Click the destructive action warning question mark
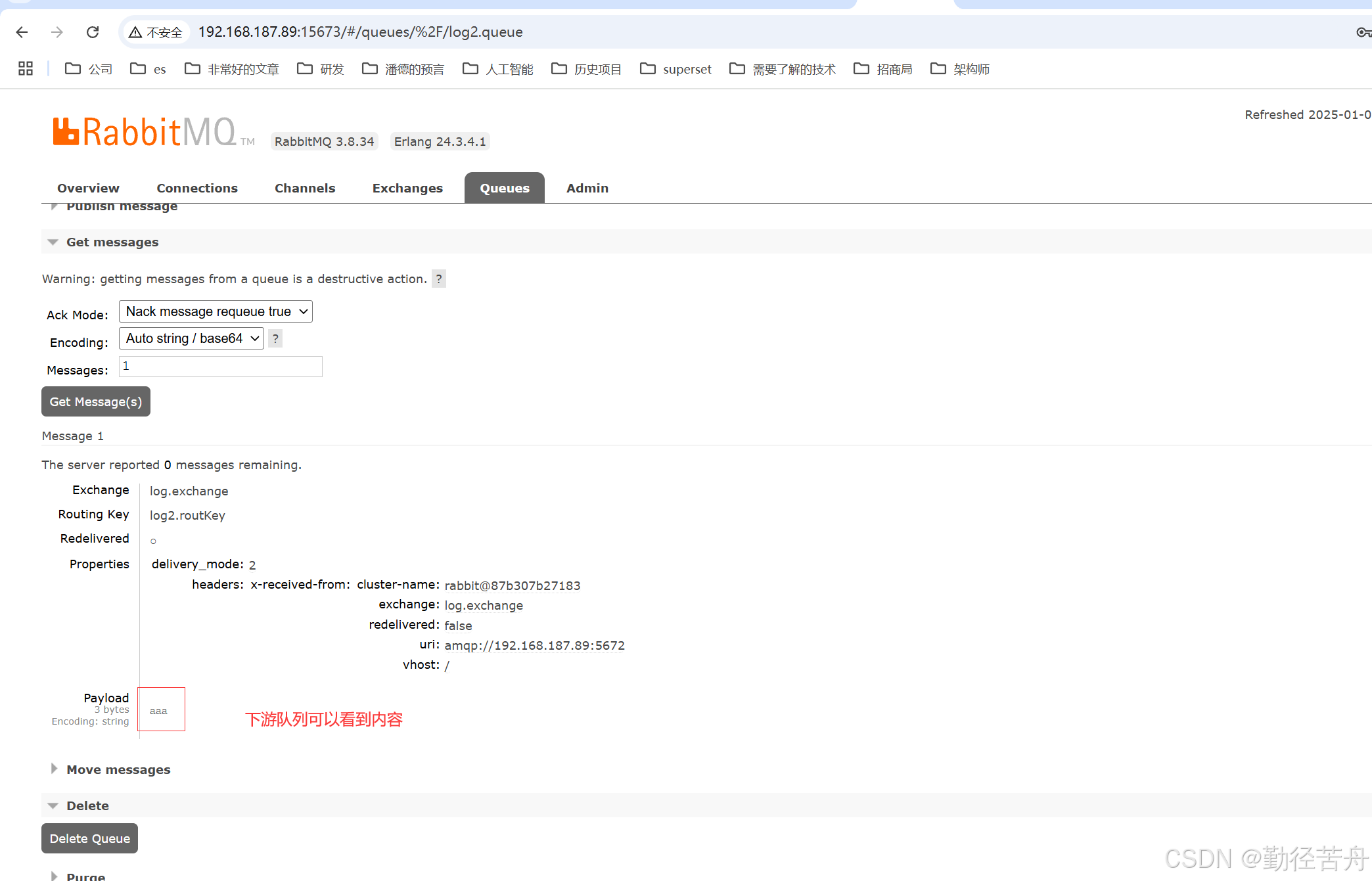This screenshot has width=1372, height=881. (x=438, y=279)
